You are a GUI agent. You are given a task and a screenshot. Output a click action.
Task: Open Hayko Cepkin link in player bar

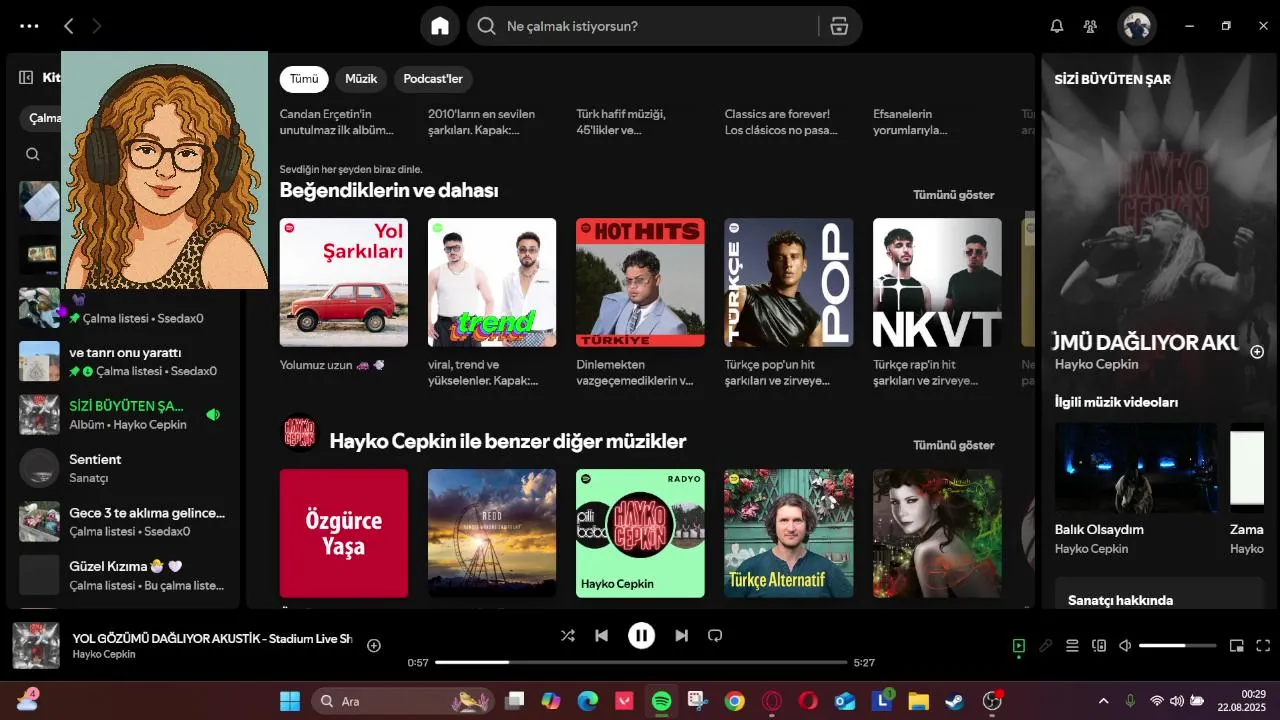pos(103,654)
